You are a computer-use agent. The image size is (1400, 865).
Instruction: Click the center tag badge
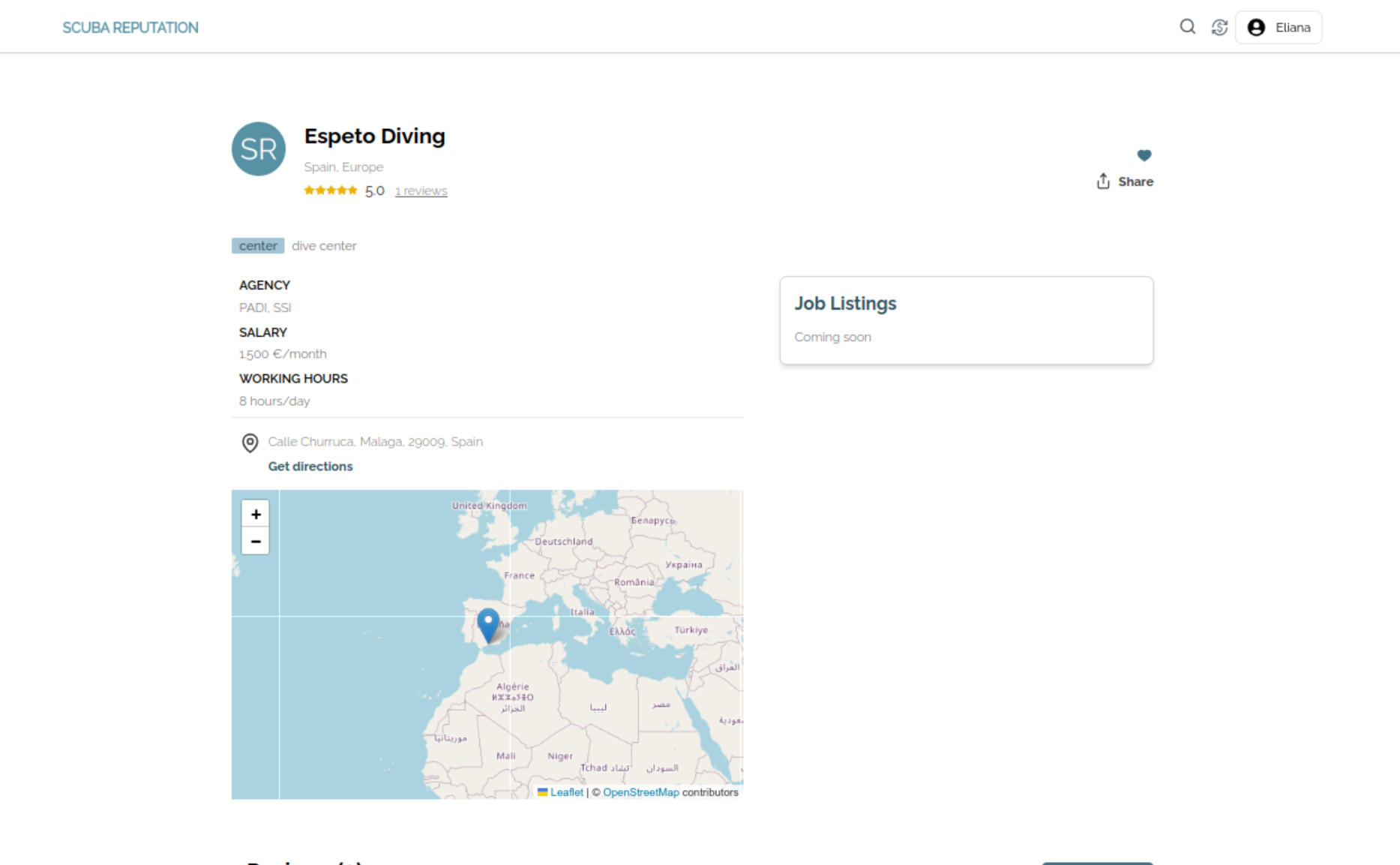pos(258,246)
